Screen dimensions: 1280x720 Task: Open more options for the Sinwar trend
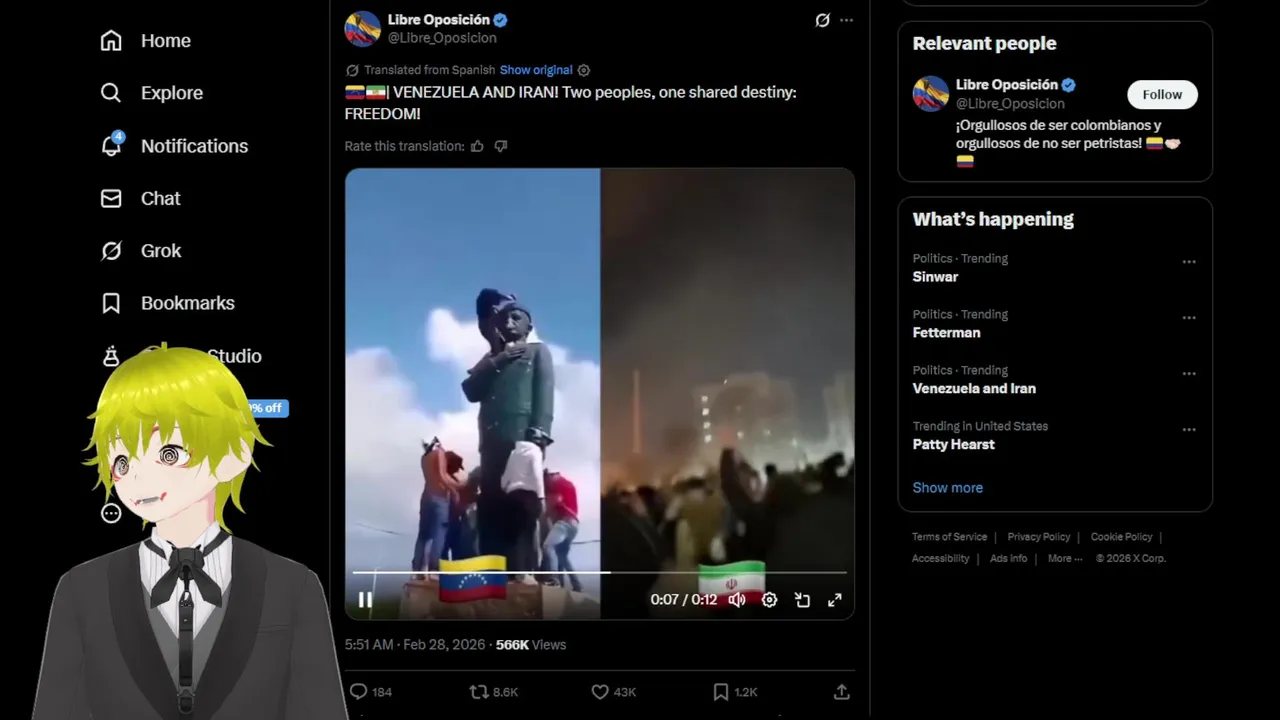(1189, 261)
